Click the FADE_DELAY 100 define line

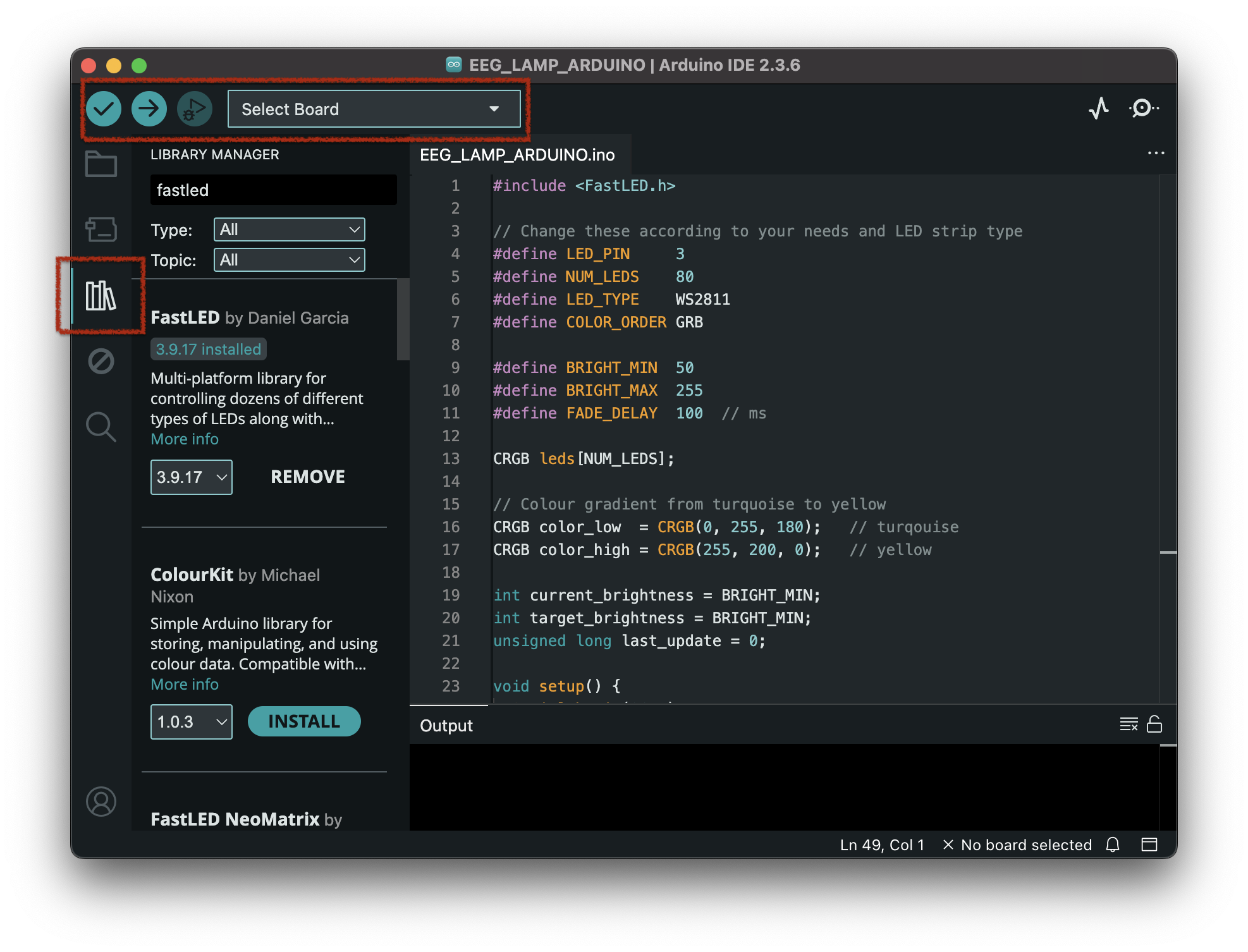[630, 413]
